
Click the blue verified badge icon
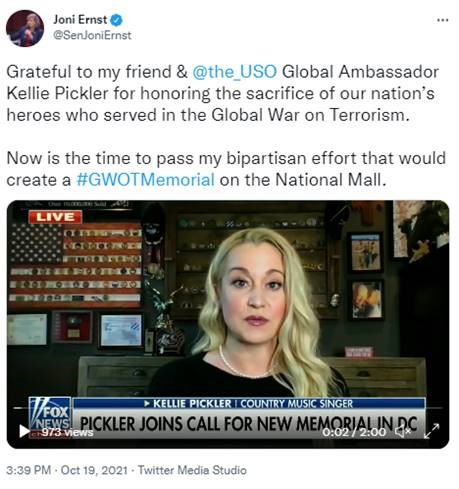tap(116, 20)
